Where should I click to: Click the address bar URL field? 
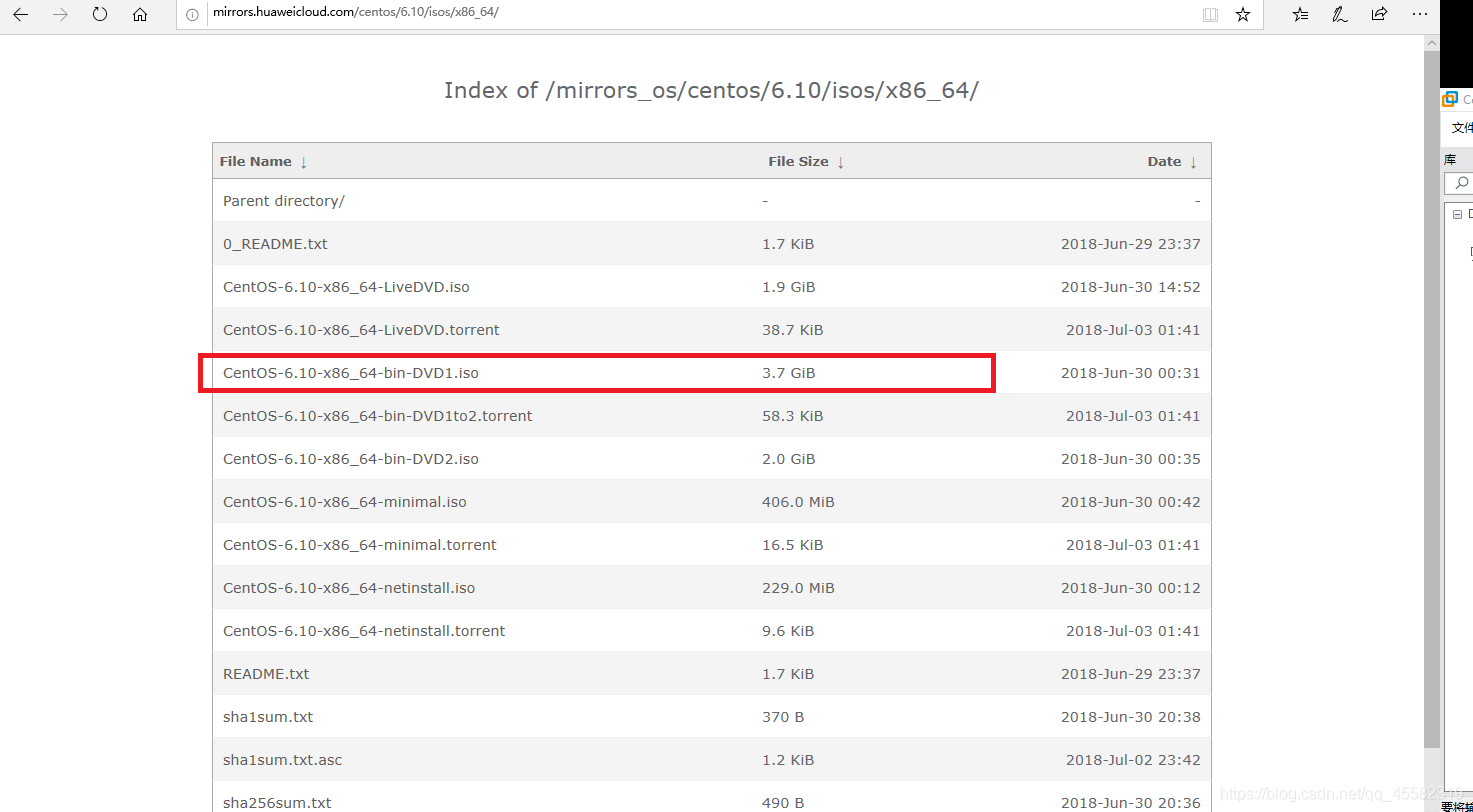coord(700,15)
